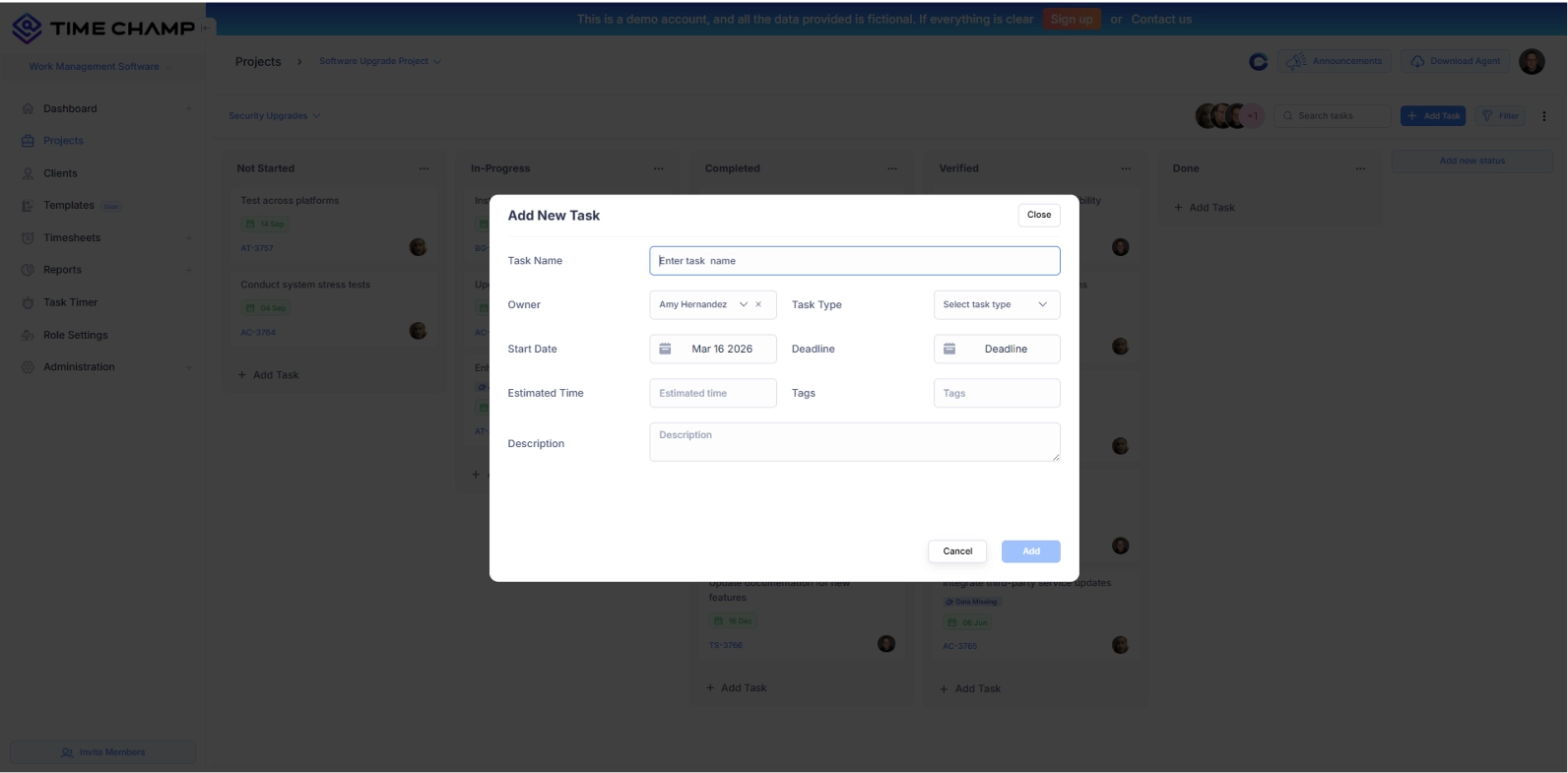Screen dimensions: 1568x773
Task: Open Task Timer in sidebar
Action: (x=70, y=302)
